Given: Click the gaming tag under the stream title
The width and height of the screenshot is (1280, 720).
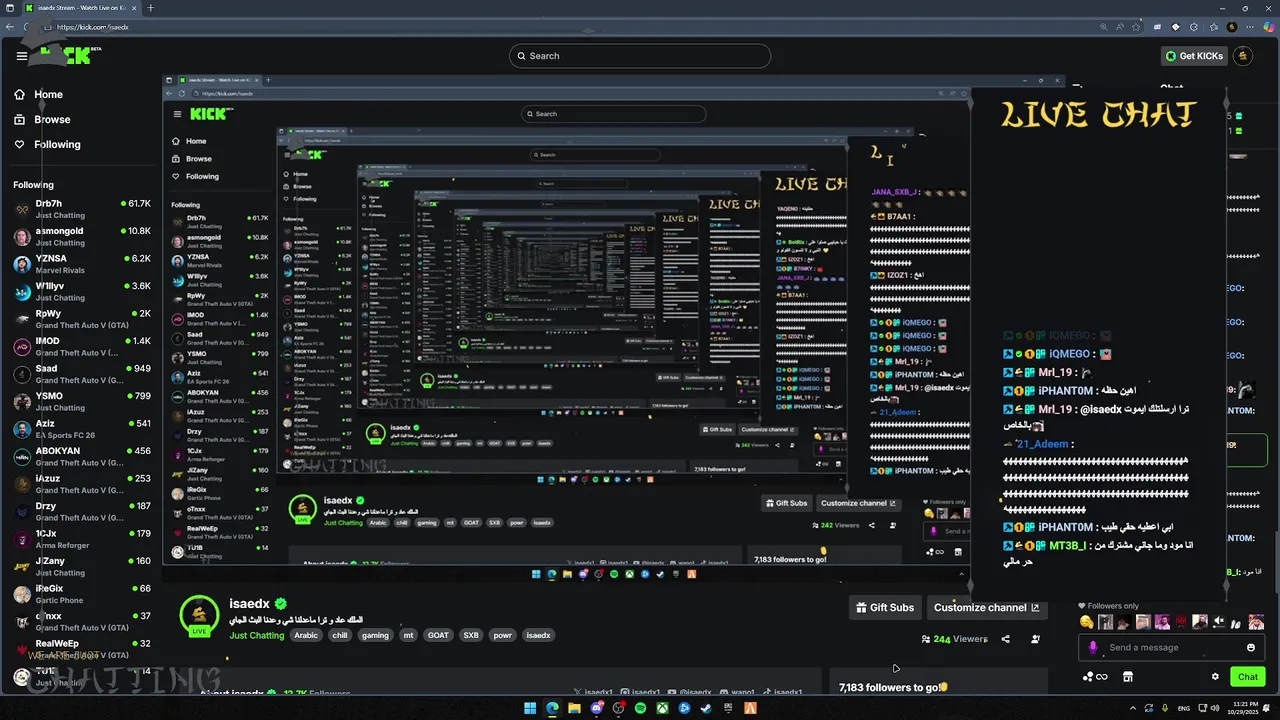Looking at the screenshot, I should [x=375, y=635].
